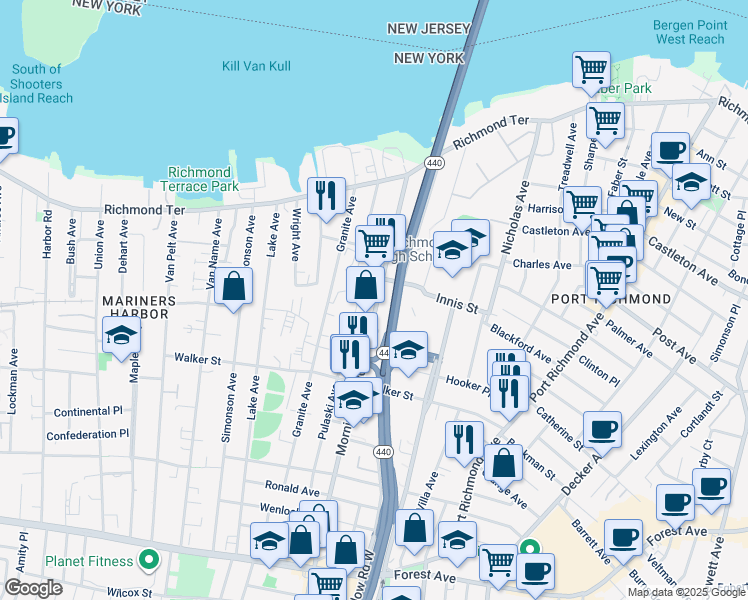The image size is (748, 600).
Task: Select the shopping bag marker on Port Richmond Ave
Action: (x=503, y=464)
